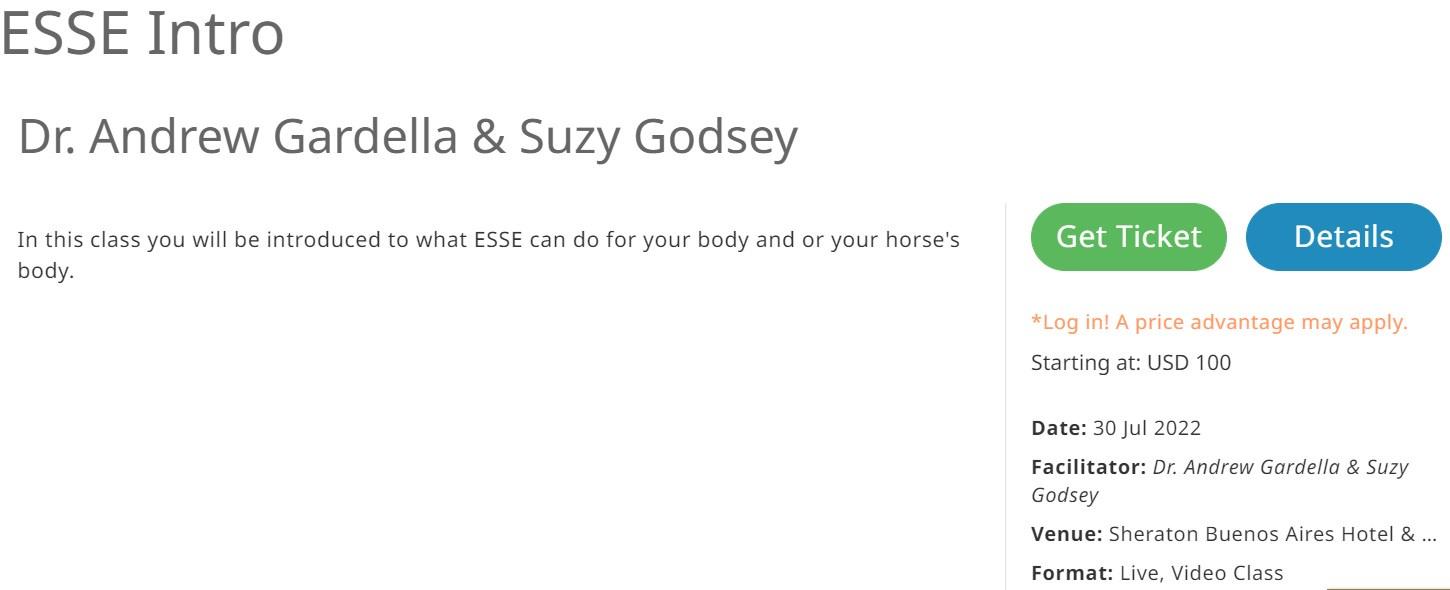Open the blue Details button
Viewport: 1450px width, 590px height.
[x=1343, y=237]
